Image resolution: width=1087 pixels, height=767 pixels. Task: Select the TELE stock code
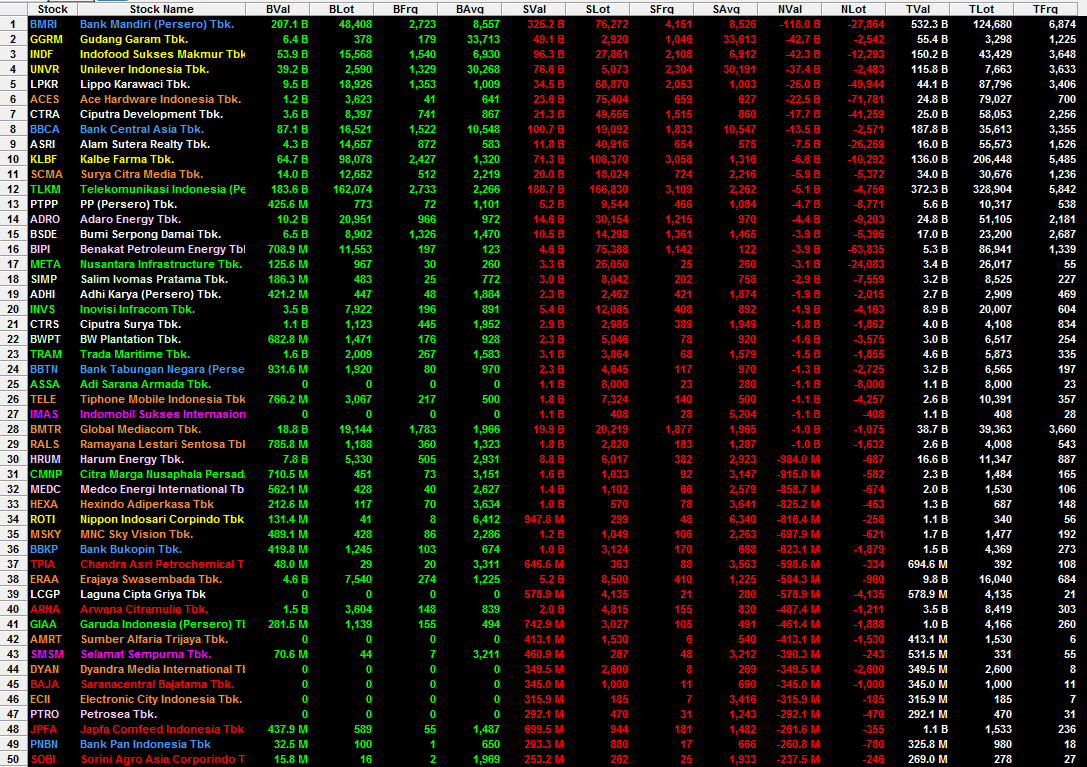click(43, 400)
